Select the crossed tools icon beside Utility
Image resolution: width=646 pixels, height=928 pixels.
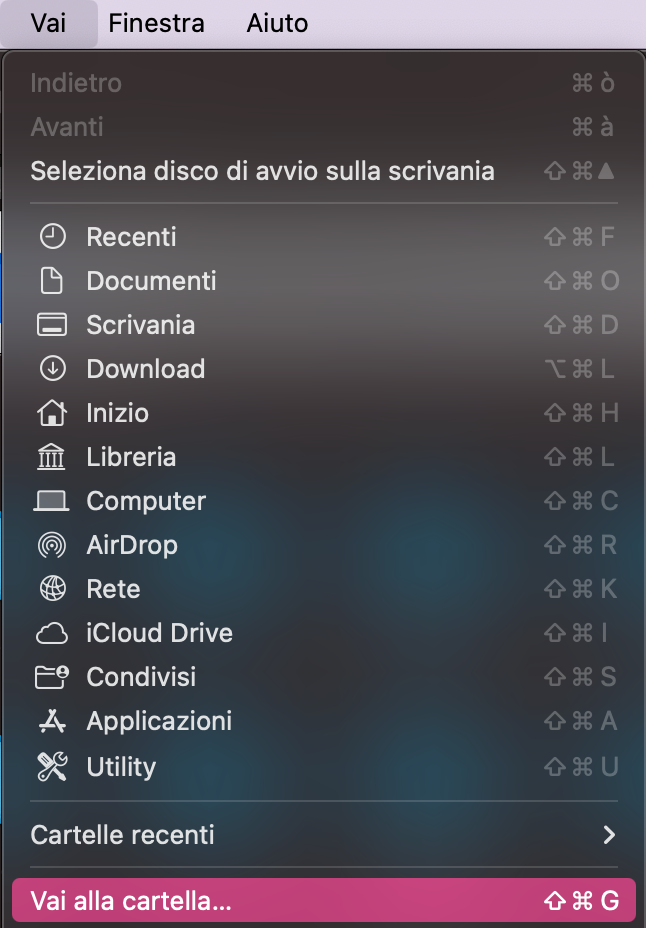[56, 766]
